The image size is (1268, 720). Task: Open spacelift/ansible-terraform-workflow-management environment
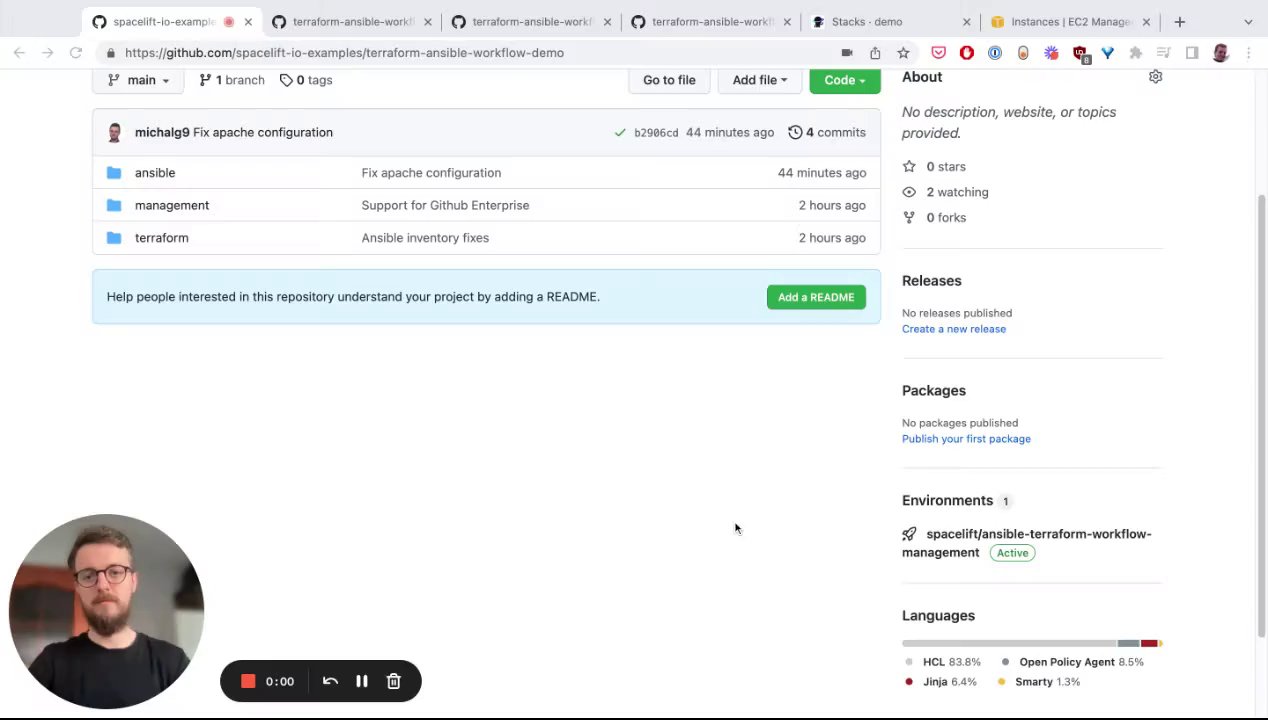(1027, 543)
